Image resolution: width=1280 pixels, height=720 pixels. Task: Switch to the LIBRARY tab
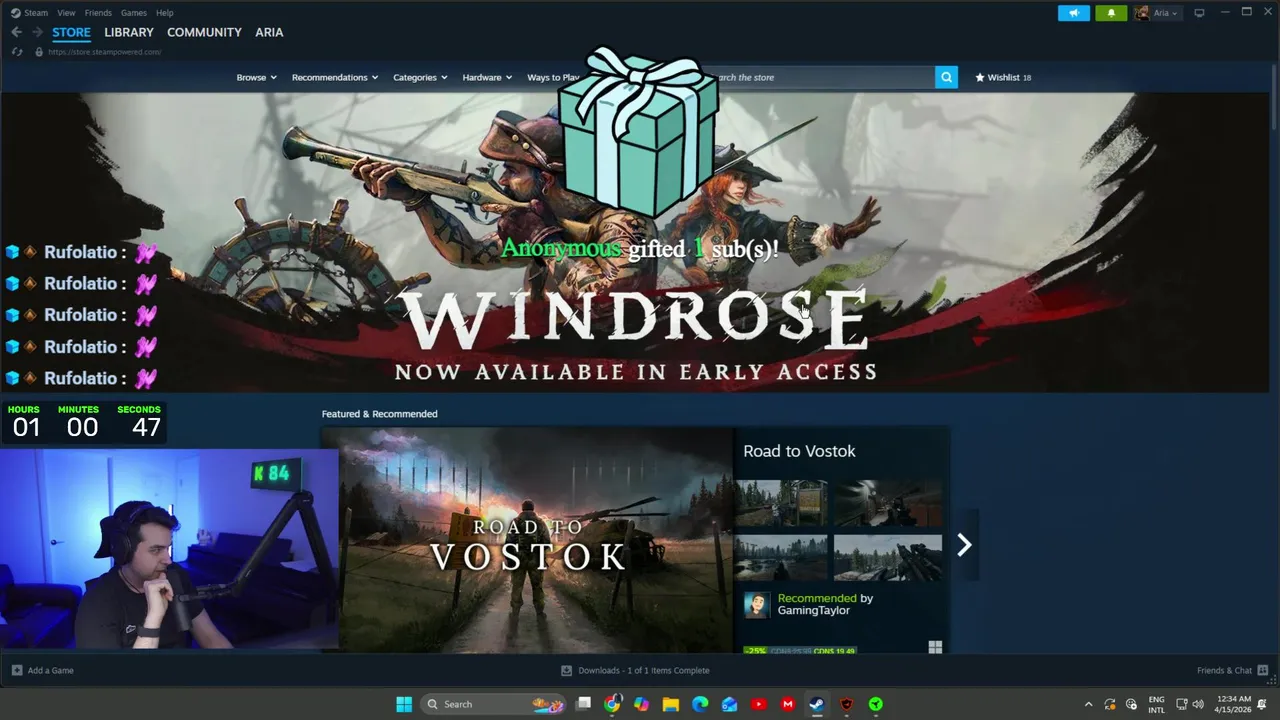pyautogui.click(x=129, y=32)
